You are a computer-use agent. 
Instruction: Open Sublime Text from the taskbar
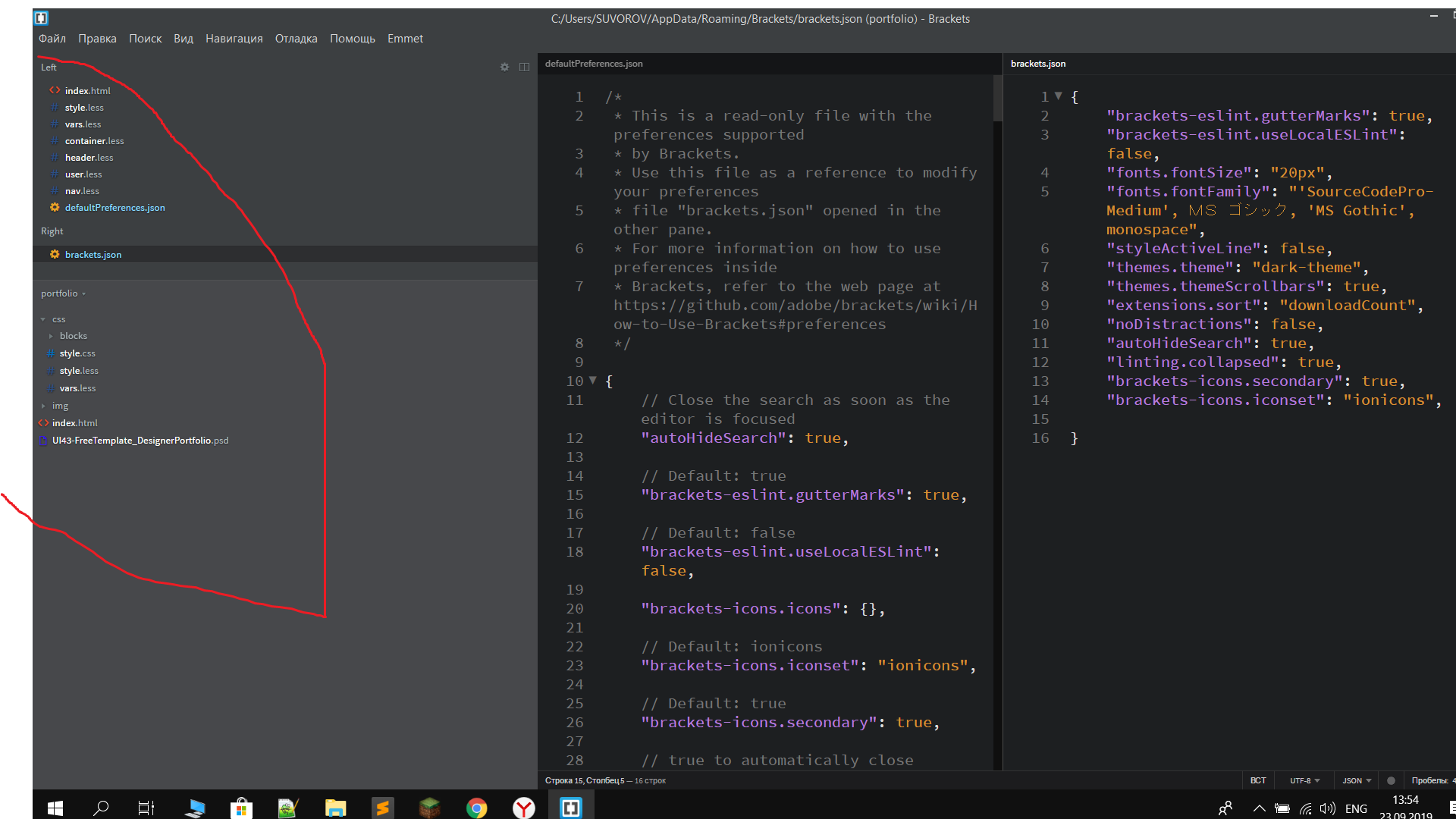point(382,808)
